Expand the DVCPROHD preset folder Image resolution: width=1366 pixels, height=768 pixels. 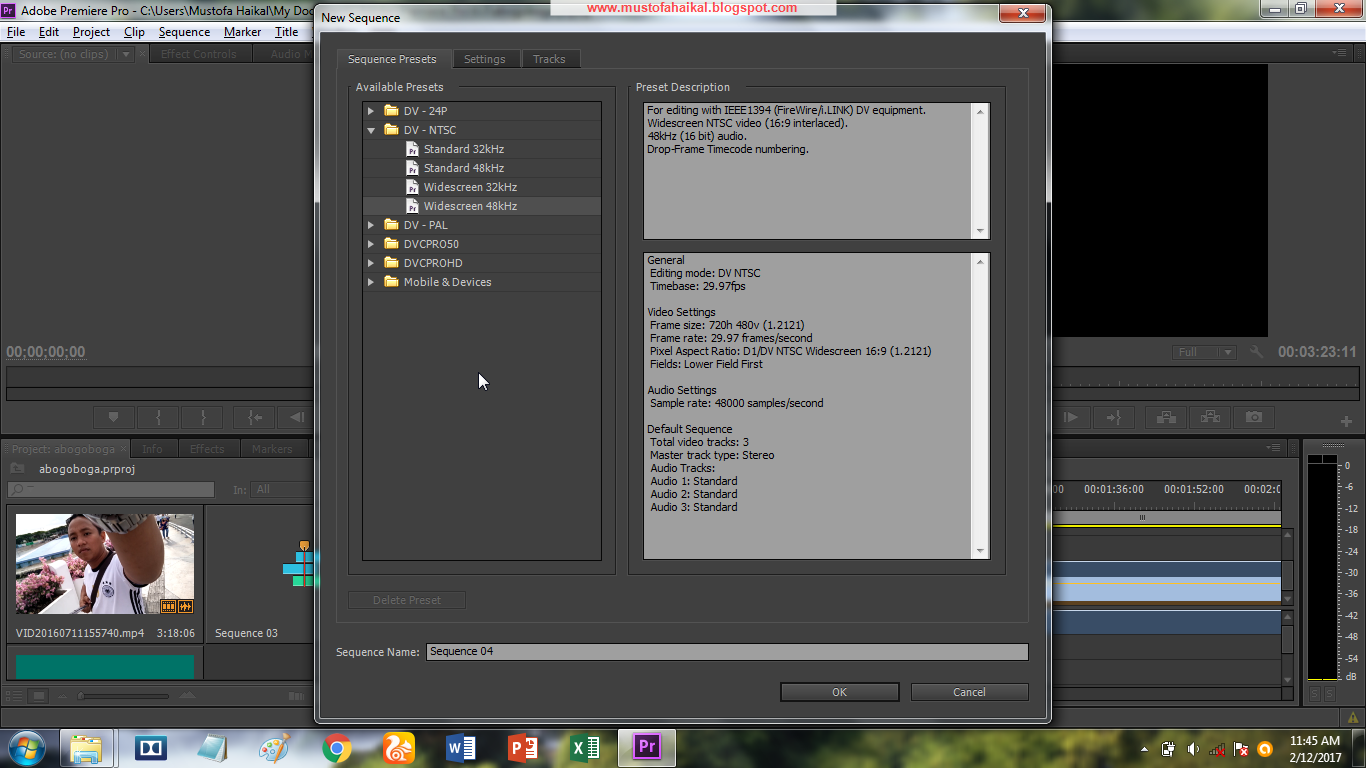point(371,263)
